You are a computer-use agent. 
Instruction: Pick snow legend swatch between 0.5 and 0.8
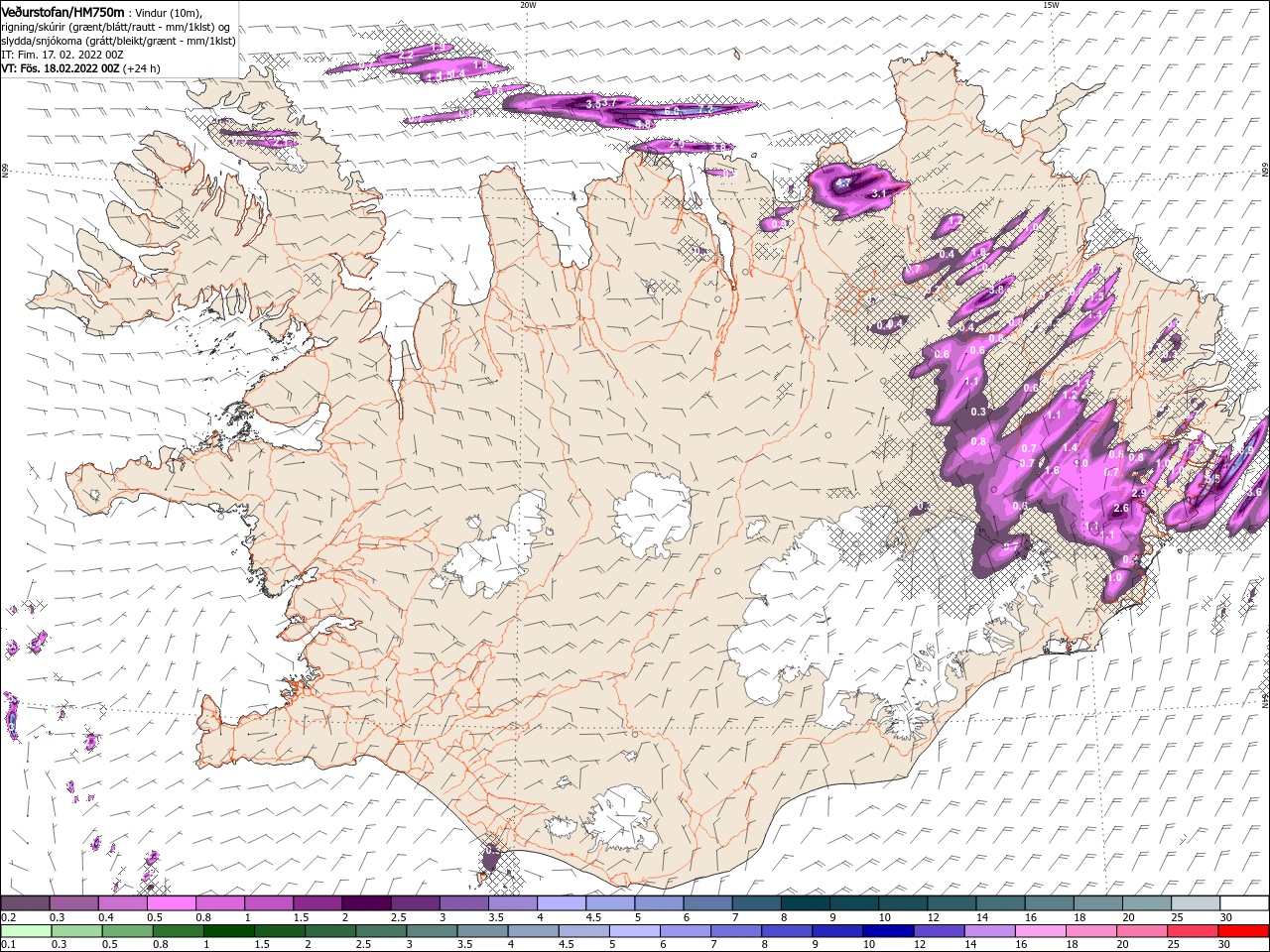[x=171, y=903]
